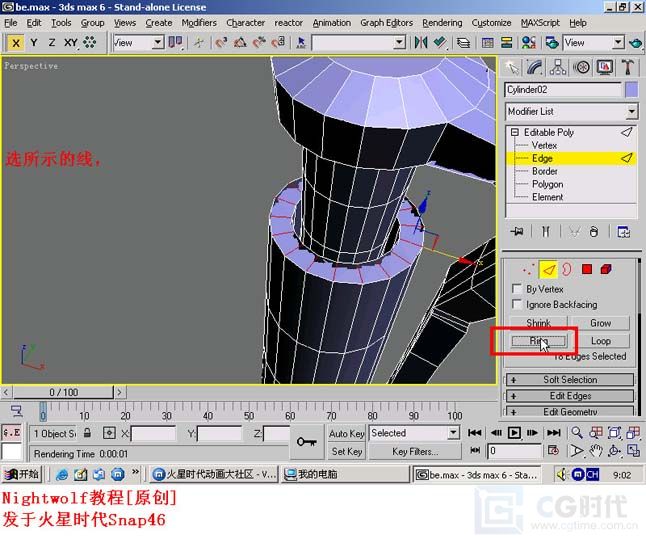Open the Key Filters dialog

click(415, 452)
